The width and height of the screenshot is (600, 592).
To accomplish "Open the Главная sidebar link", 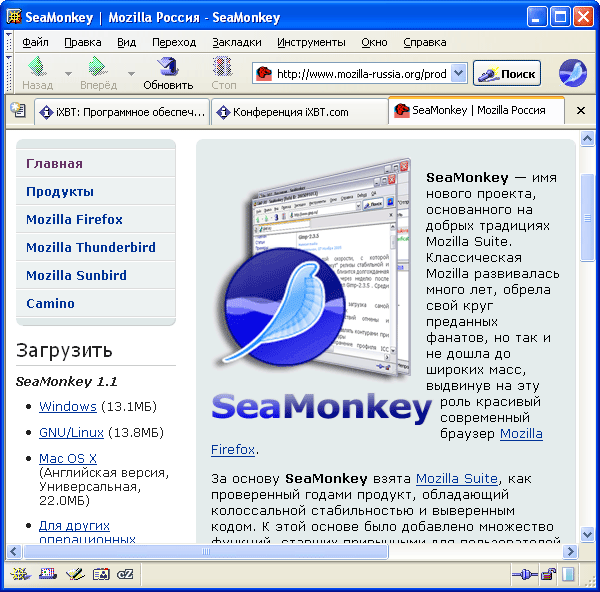I will tap(54, 164).
